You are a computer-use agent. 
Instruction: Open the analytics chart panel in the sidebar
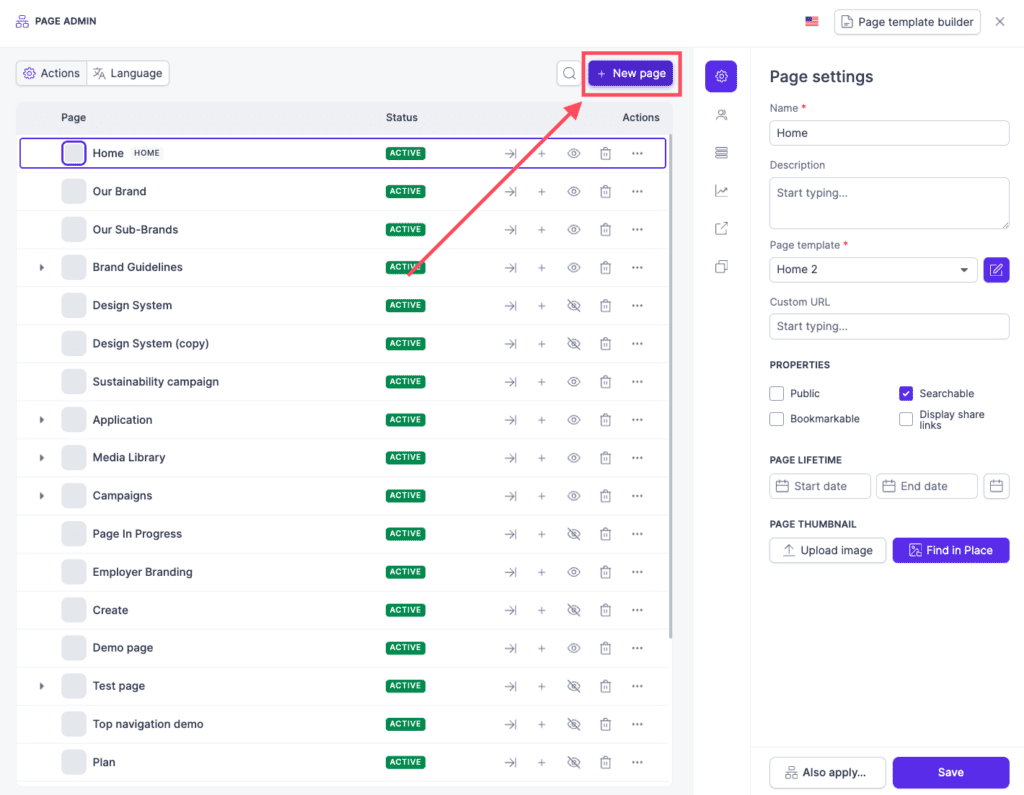[x=721, y=190]
